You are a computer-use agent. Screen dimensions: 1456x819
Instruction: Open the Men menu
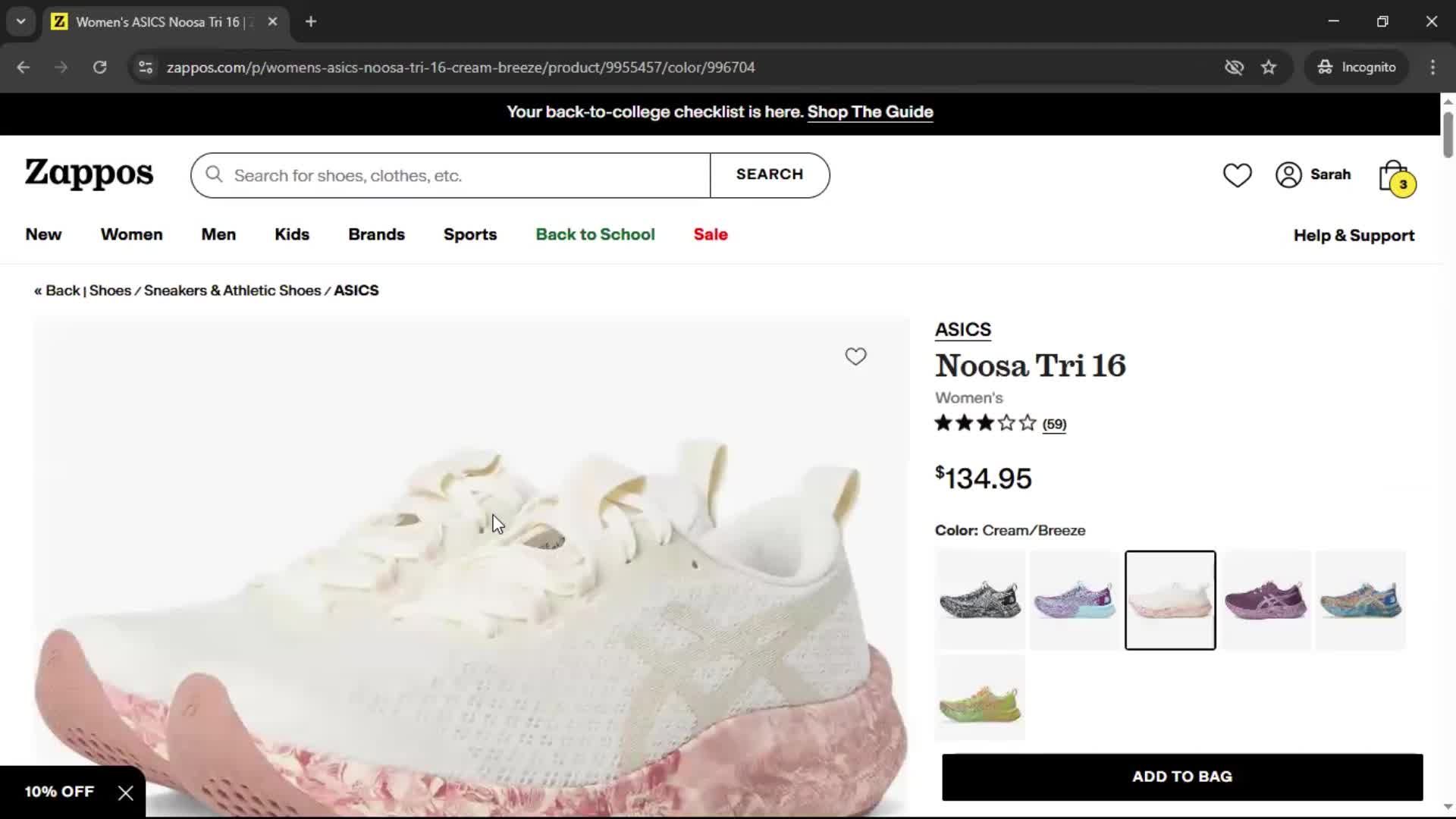pyautogui.click(x=218, y=234)
